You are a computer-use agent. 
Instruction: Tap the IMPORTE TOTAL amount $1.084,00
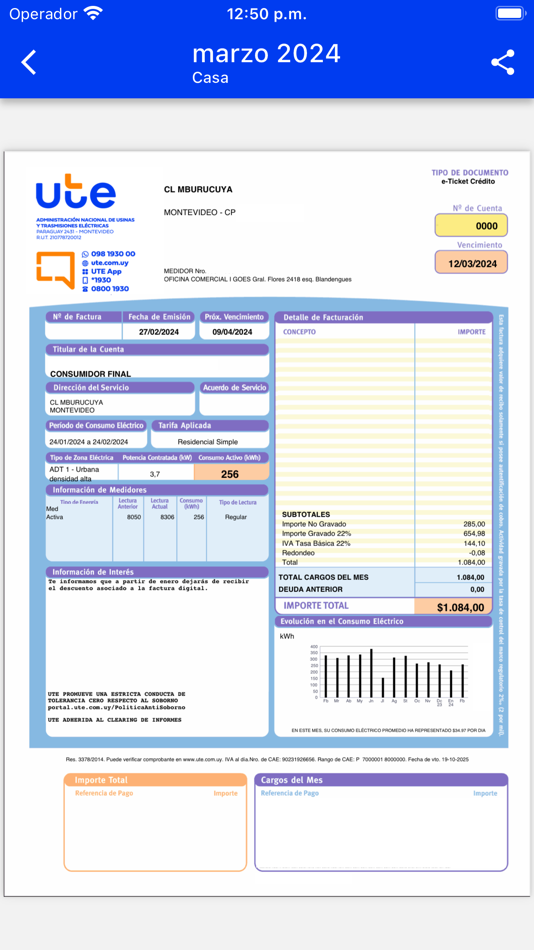(461, 607)
